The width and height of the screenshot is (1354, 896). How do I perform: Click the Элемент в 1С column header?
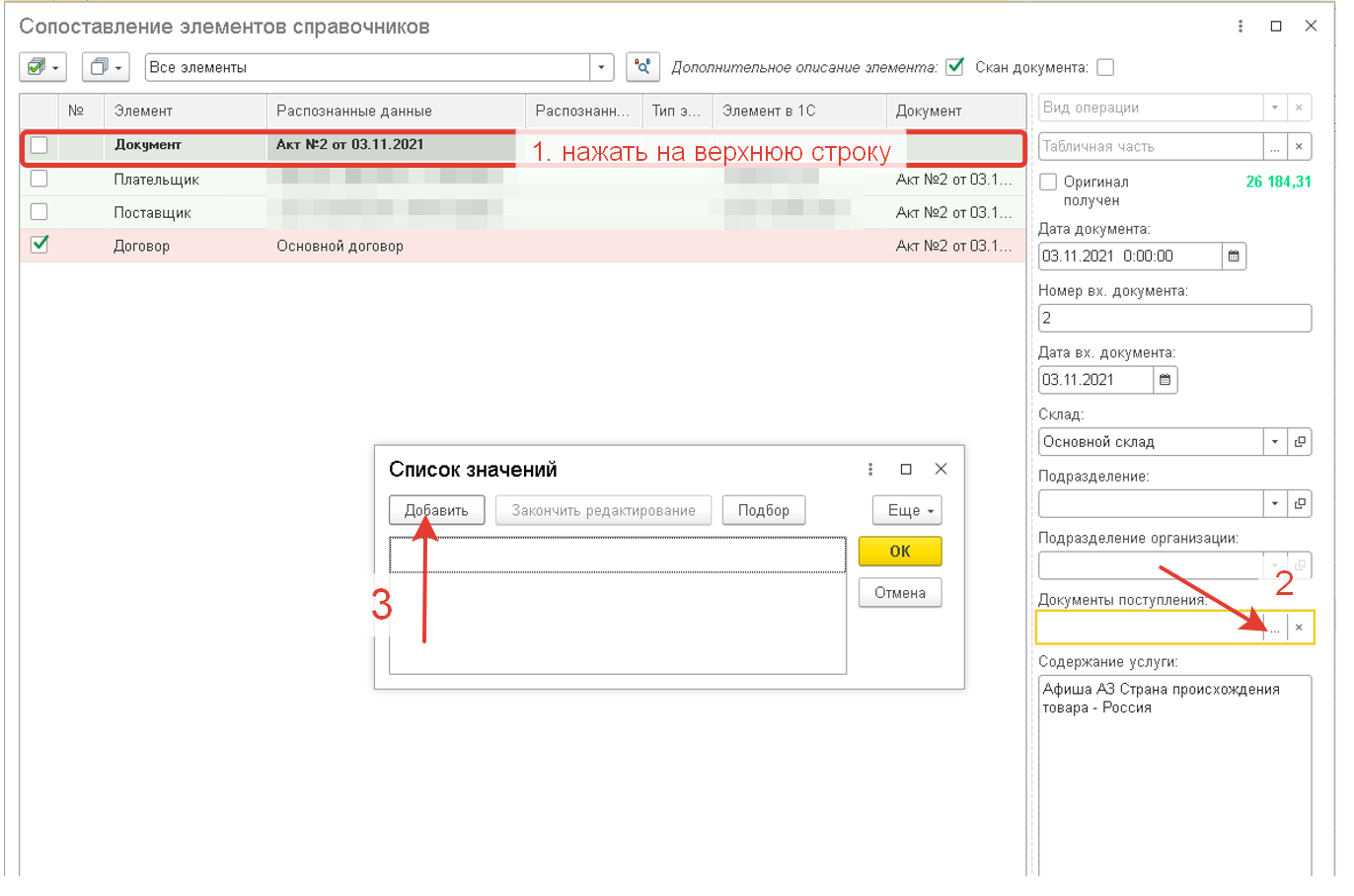point(799,111)
